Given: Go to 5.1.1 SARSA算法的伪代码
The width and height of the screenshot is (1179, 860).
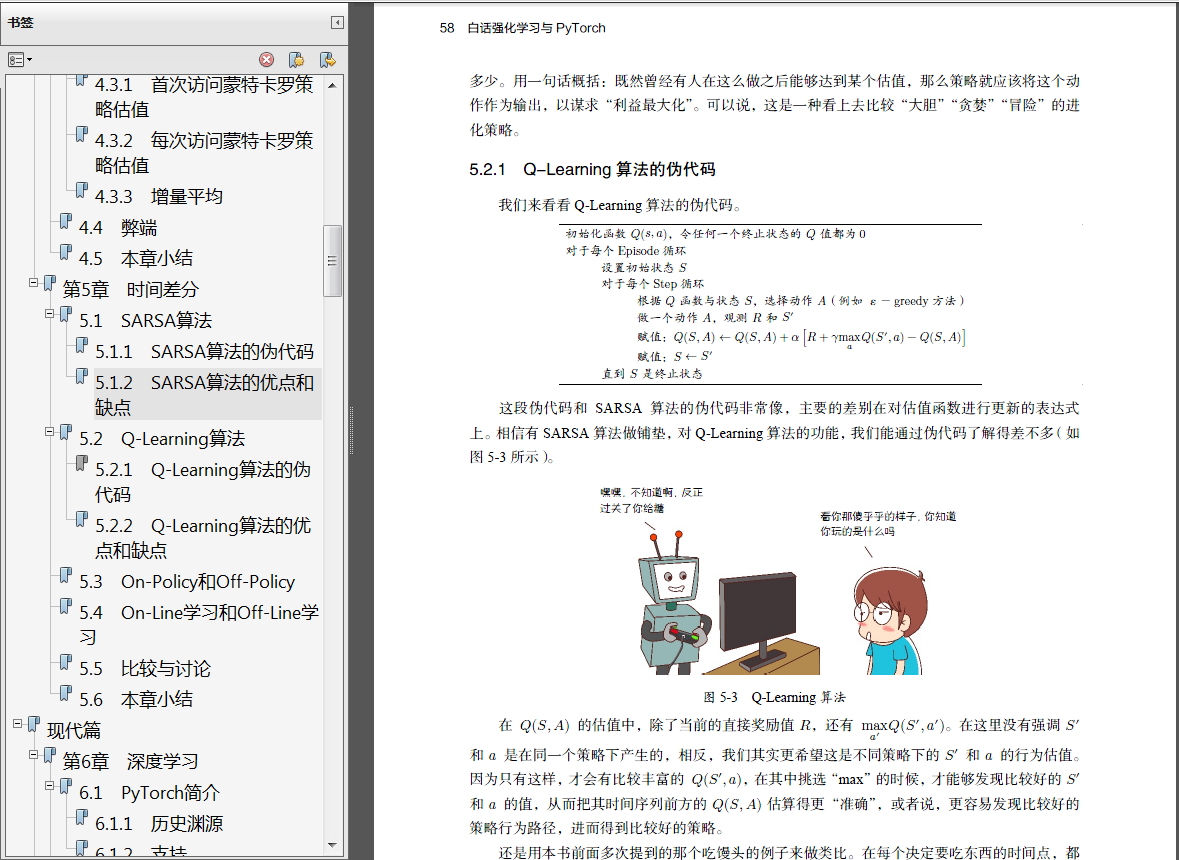Looking at the screenshot, I should coord(205,352).
